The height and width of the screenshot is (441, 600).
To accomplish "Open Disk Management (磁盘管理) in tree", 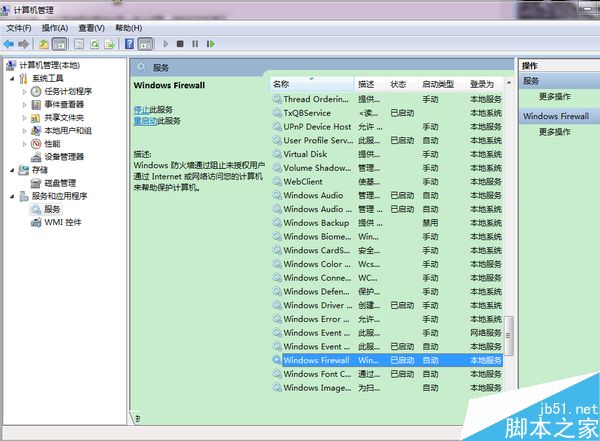I will pos(60,183).
